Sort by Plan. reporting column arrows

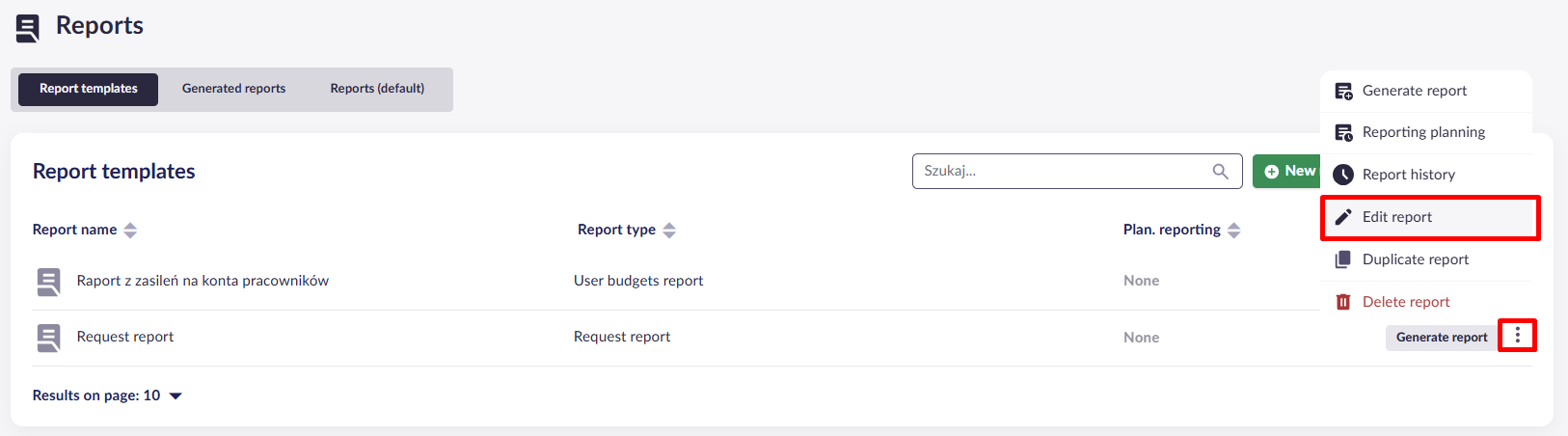coord(1234,230)
